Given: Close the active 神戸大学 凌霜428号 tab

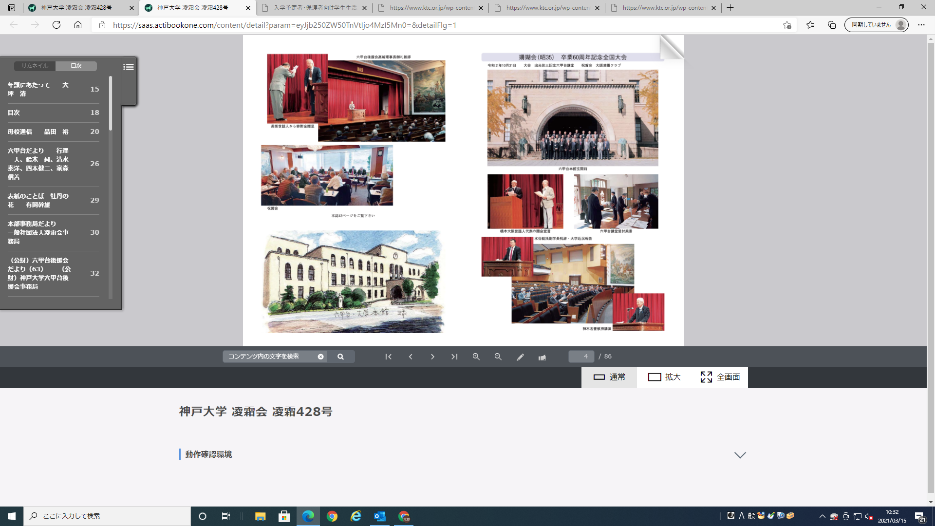Looking at the screenshot, I should (x=248, y=8).
